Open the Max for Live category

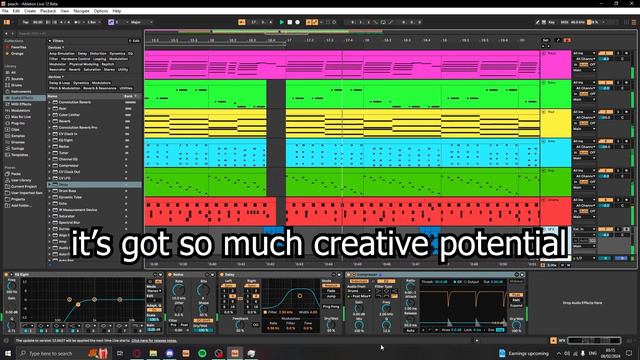[x=21, y=117]
